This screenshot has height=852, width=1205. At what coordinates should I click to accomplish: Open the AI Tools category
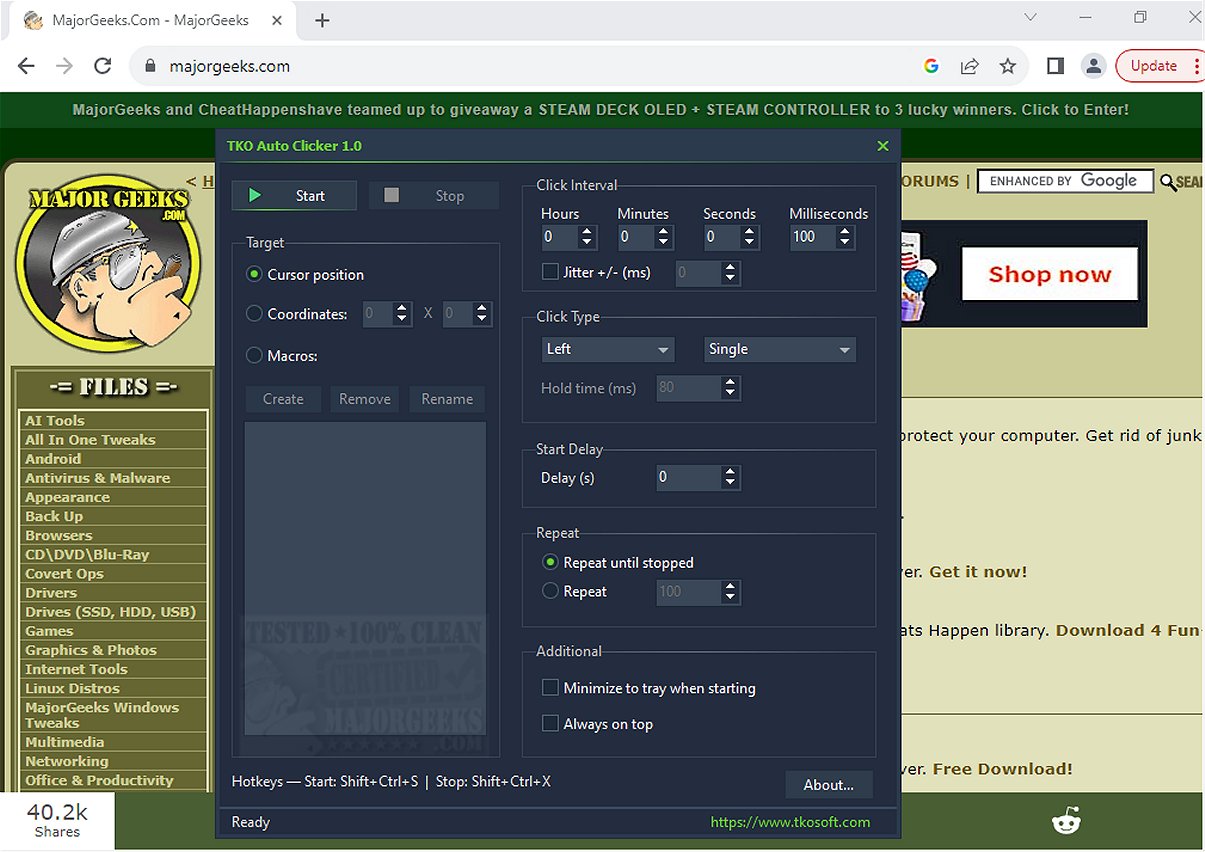55,421
